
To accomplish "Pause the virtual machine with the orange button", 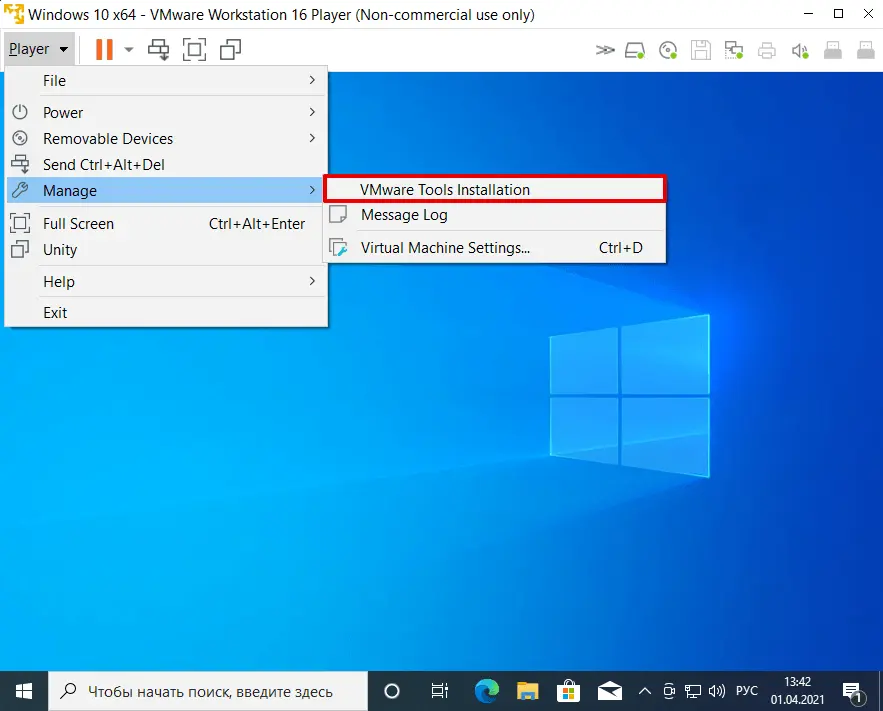I will (x=104, y=50).
